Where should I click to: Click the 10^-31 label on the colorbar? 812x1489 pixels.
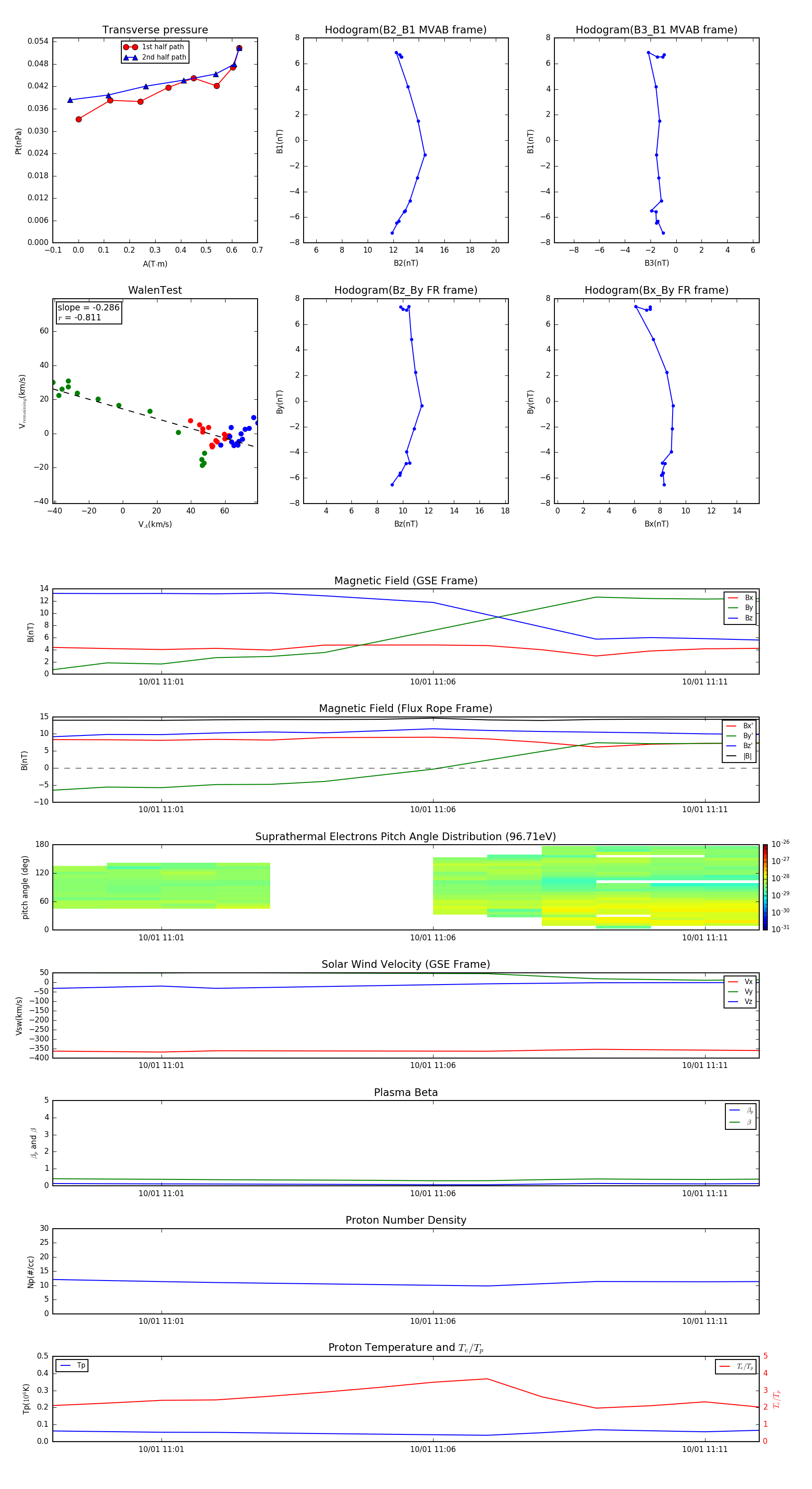(x=780, y=929)
